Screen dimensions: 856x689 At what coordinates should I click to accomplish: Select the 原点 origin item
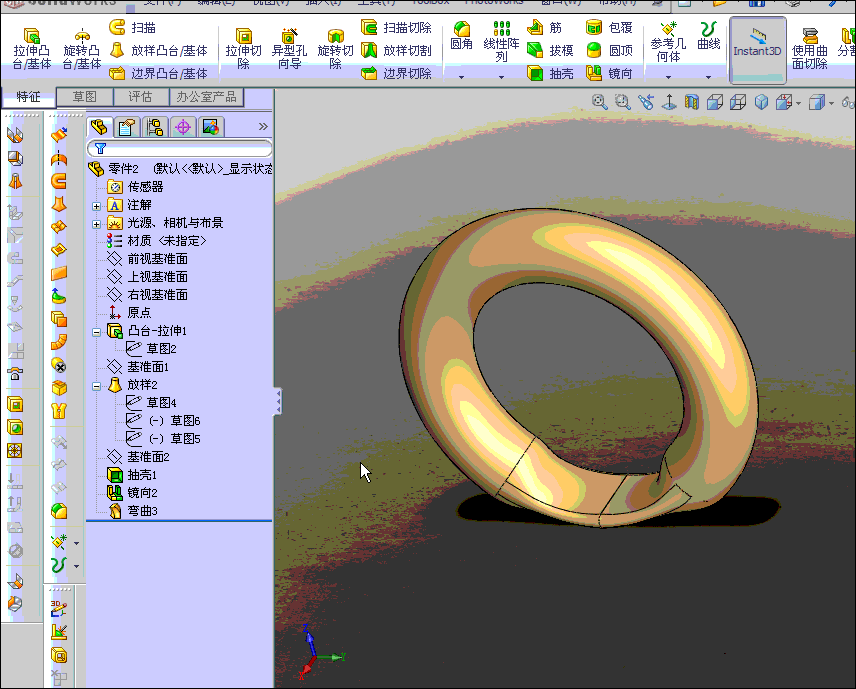[x=129, y=313]
